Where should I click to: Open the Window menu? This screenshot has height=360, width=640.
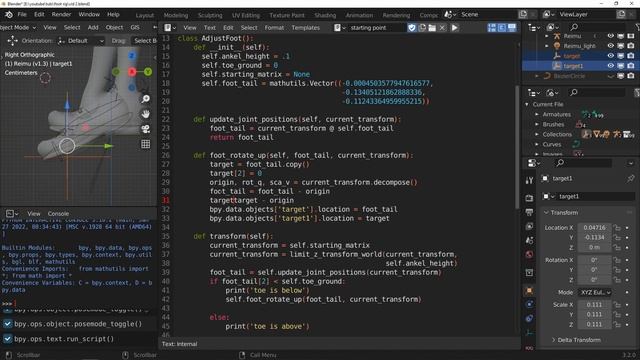coord(89,14)
